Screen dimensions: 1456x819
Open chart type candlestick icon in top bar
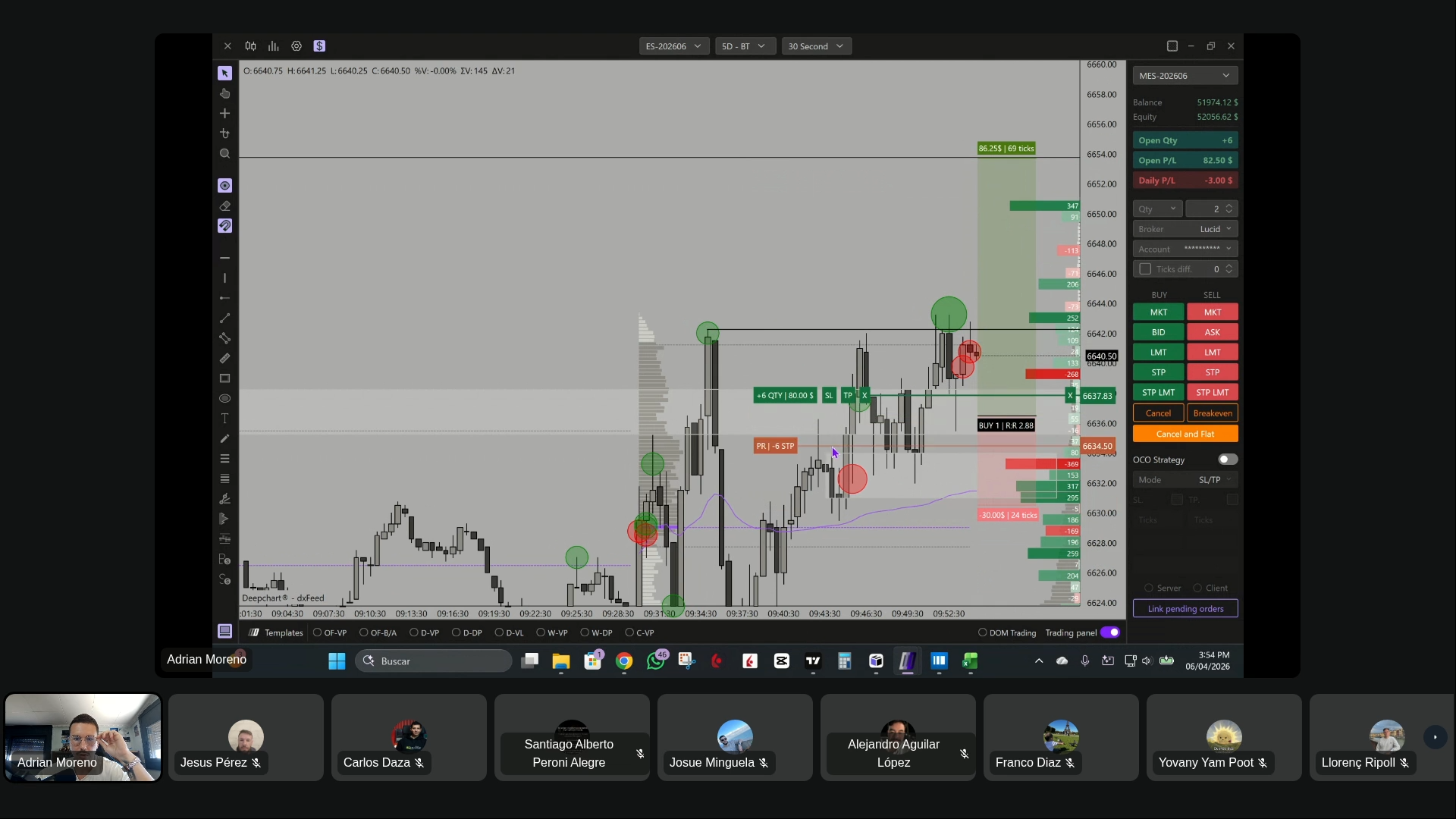[250, 46]
